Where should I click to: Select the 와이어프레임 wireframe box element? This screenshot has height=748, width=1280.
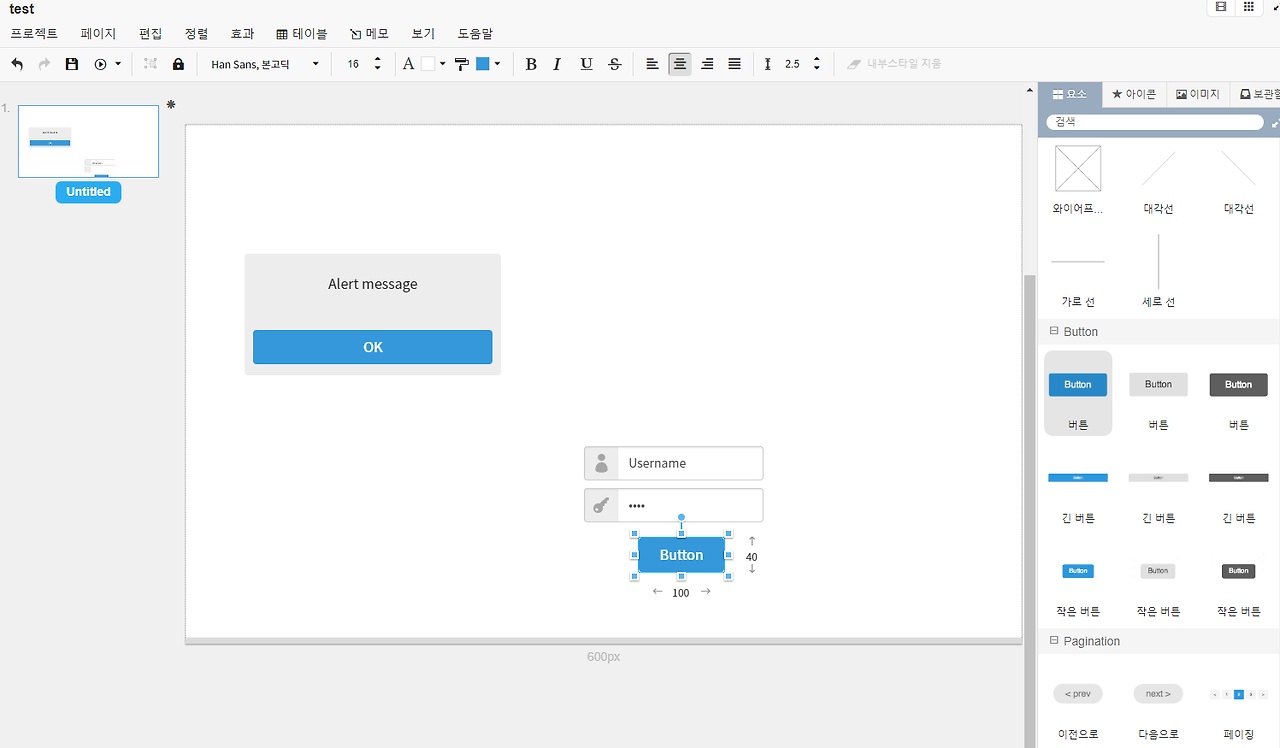tap(1078, 180)
